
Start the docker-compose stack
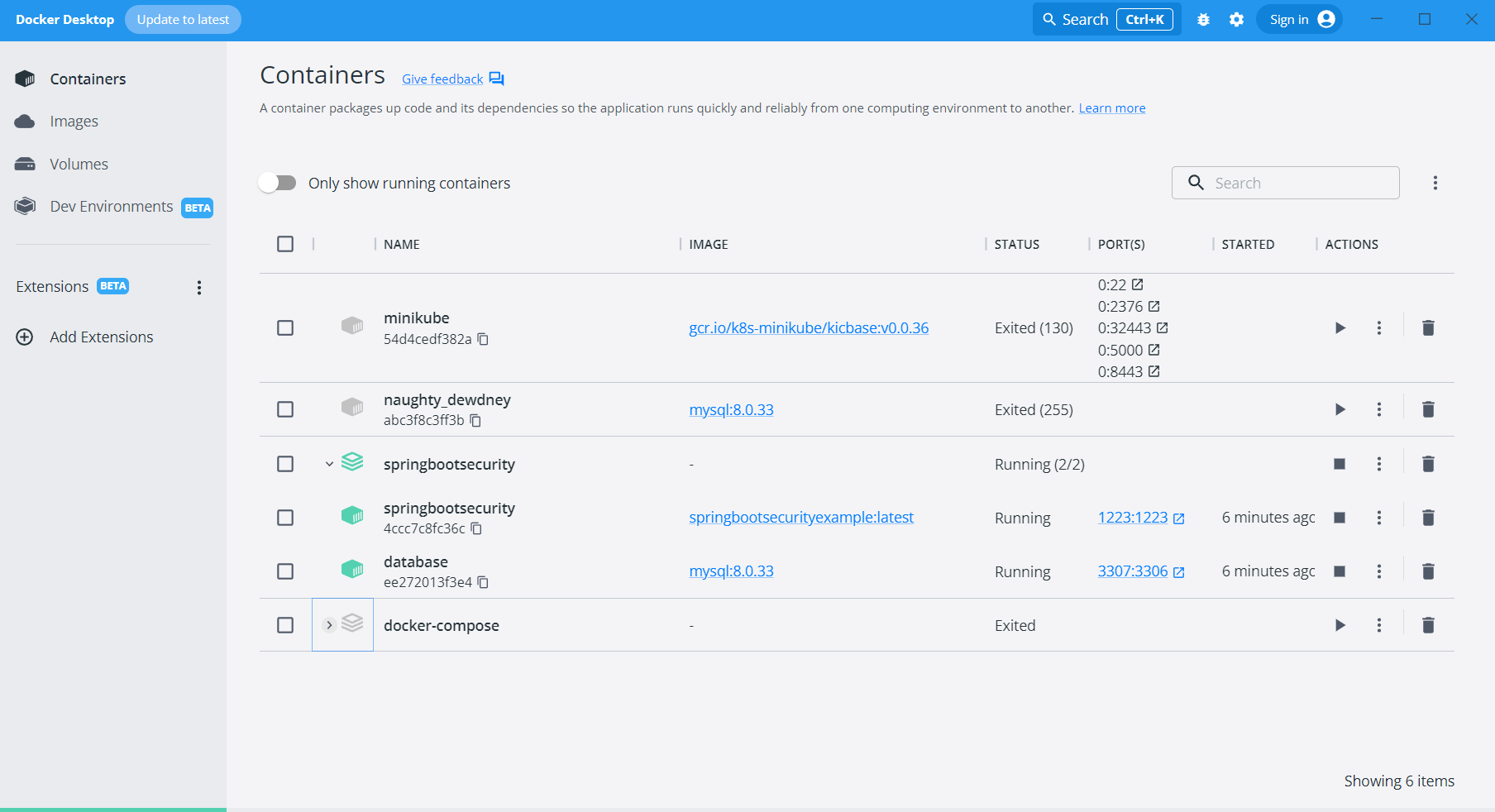tap(1340, 625)
